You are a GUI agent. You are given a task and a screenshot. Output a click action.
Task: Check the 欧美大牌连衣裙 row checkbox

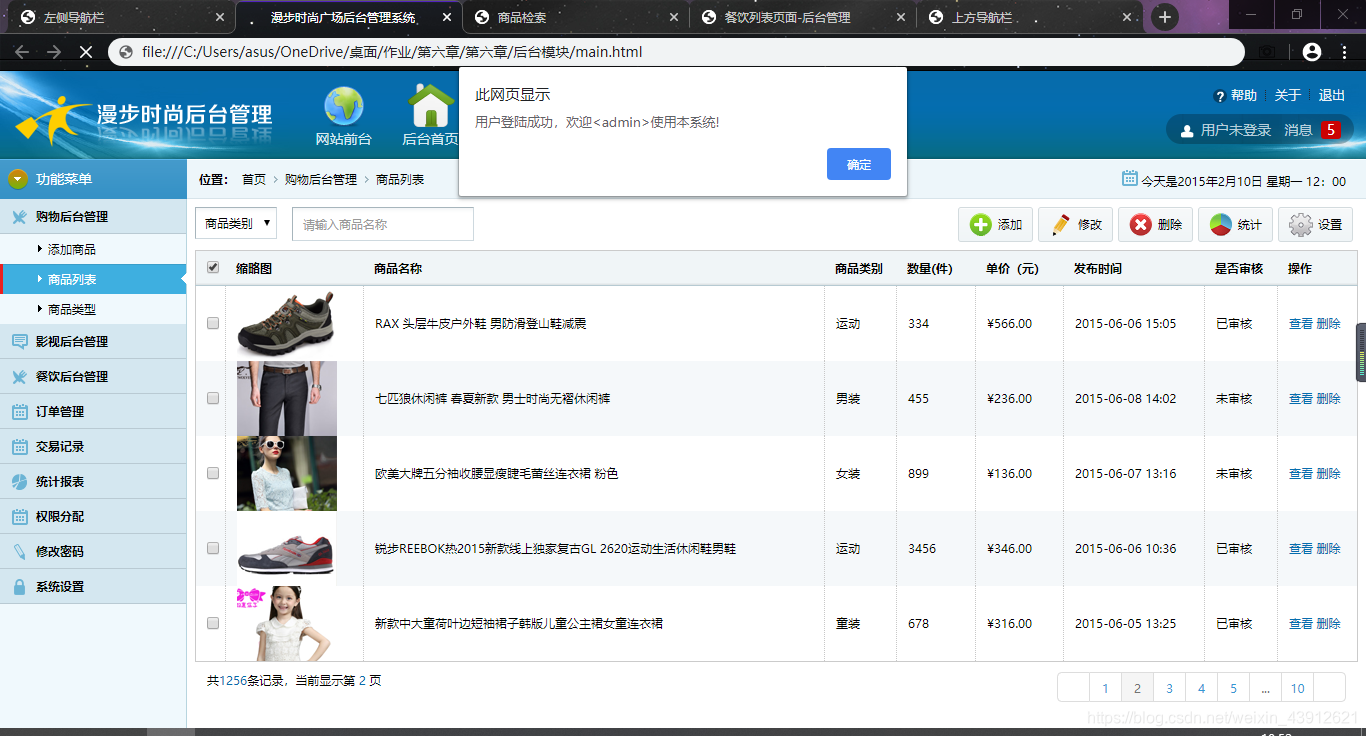point(212,473)
